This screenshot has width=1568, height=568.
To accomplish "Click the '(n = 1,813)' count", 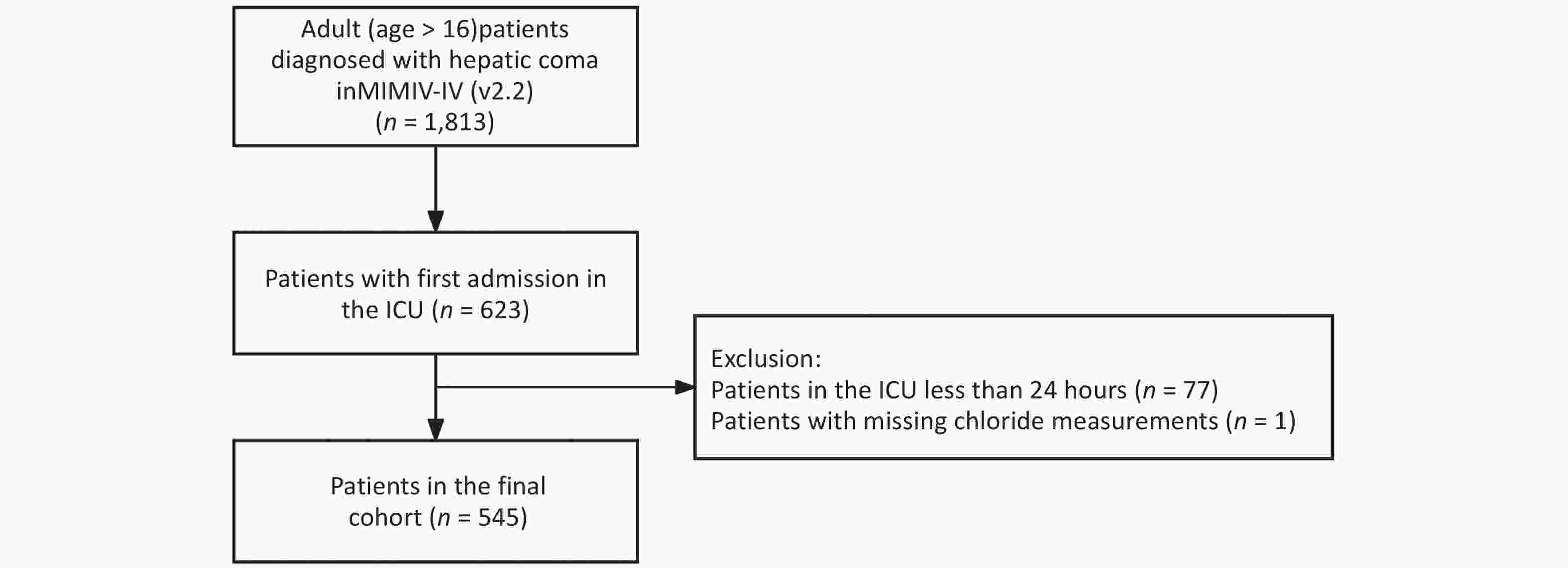I will pyautogui.click(x=435, y=122).
